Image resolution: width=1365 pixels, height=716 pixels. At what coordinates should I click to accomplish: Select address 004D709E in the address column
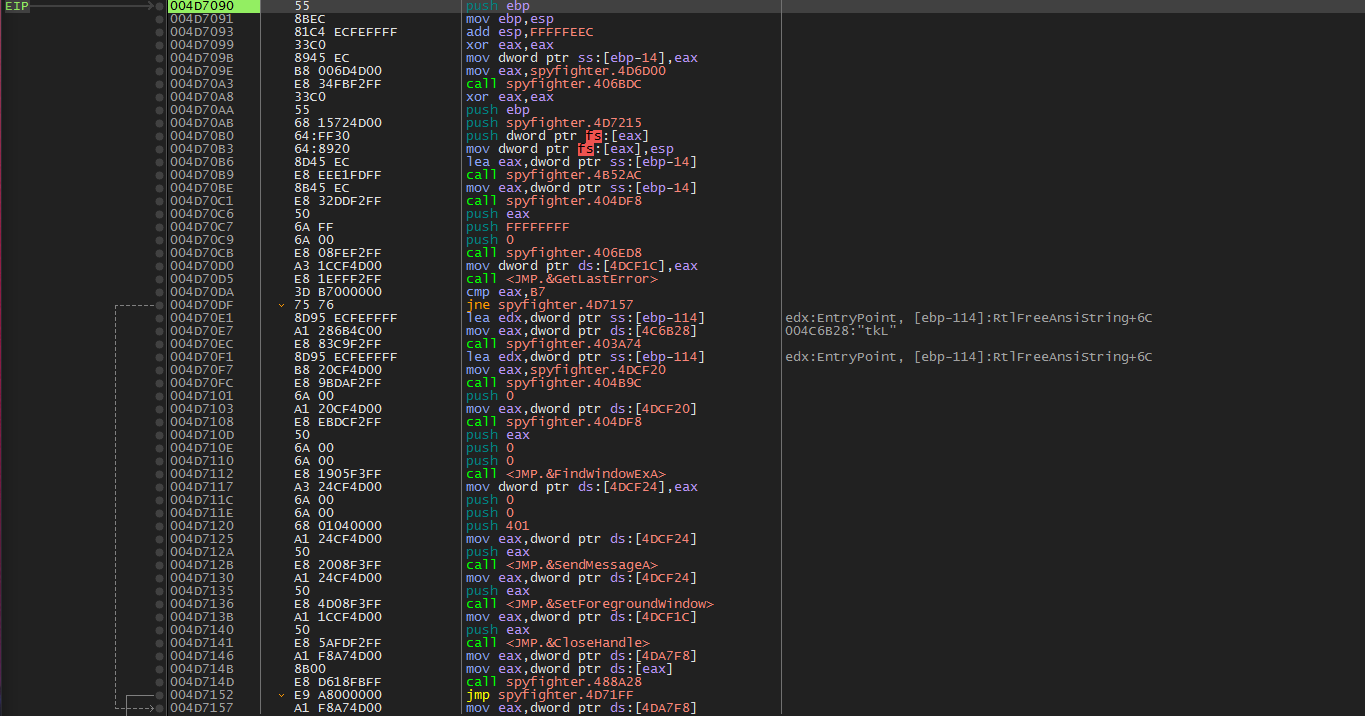(201, 71)
